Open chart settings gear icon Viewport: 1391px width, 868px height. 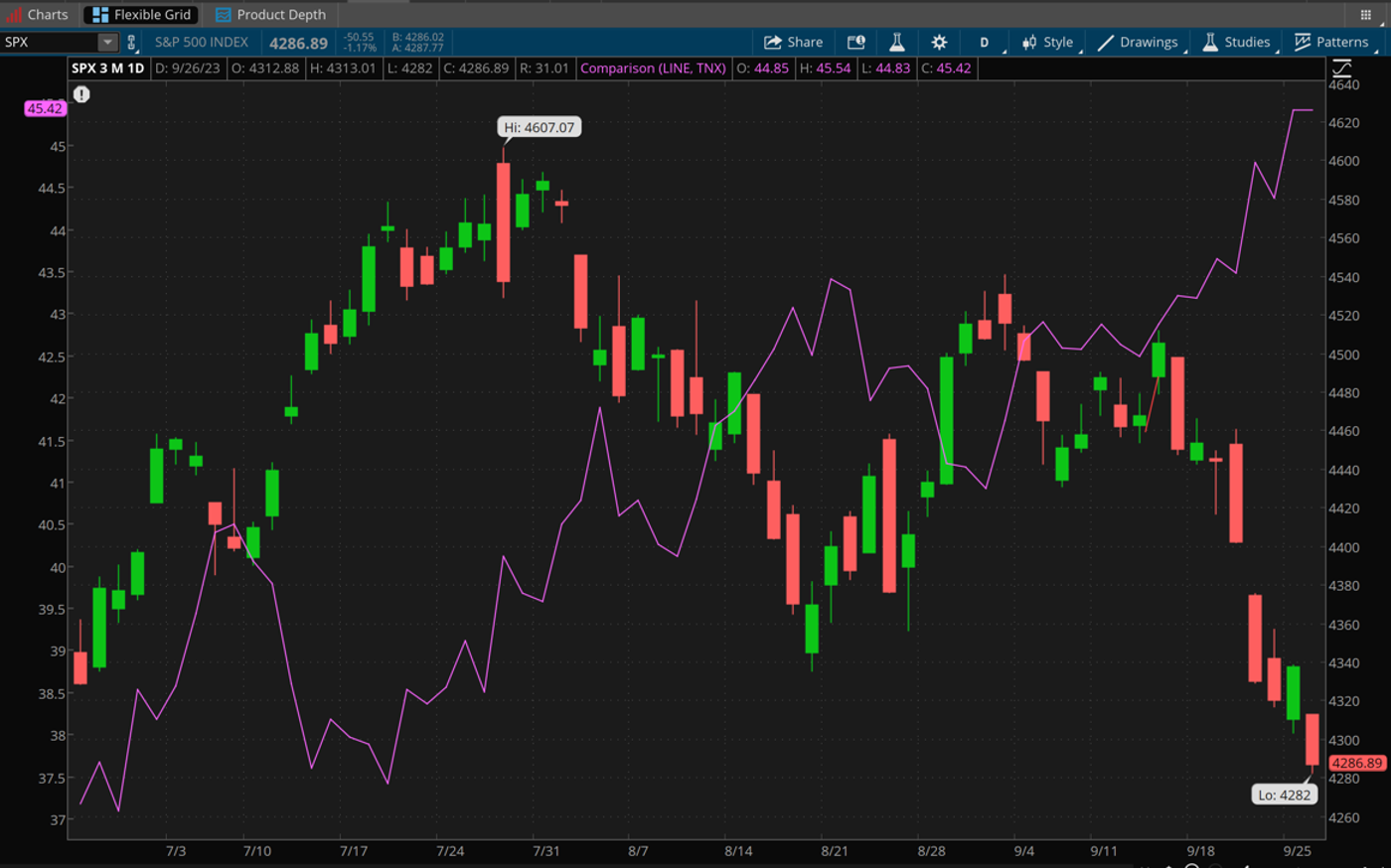[939, 42]
